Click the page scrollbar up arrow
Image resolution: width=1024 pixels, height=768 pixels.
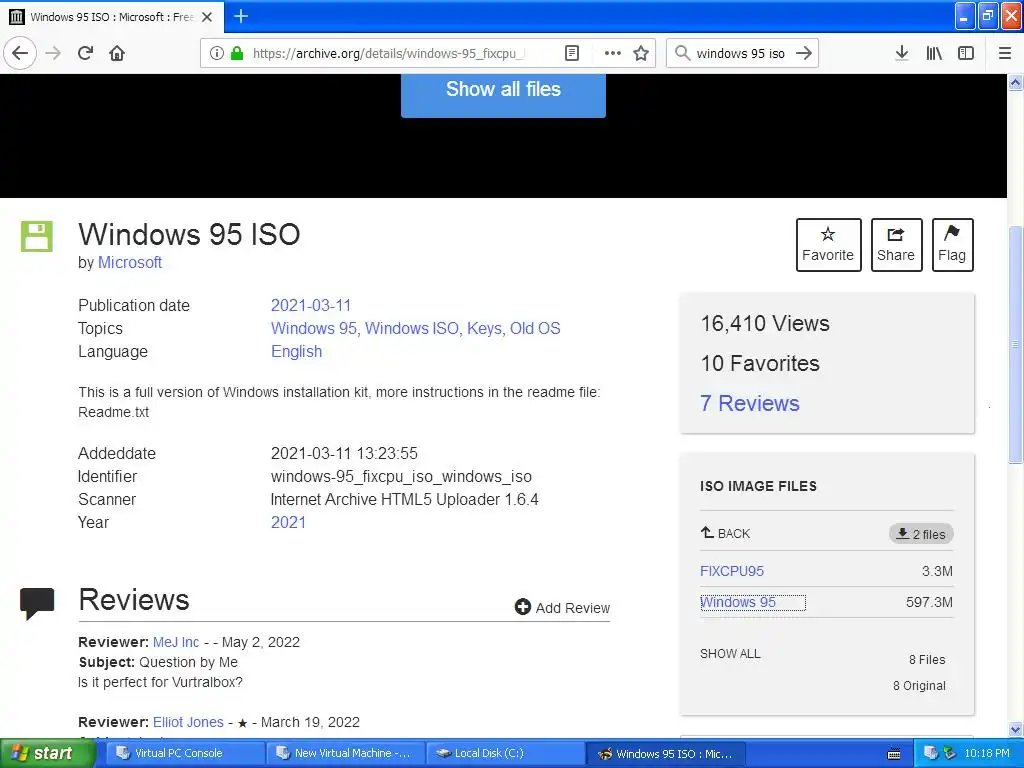pyautogui.click(x=1016, y=82)
